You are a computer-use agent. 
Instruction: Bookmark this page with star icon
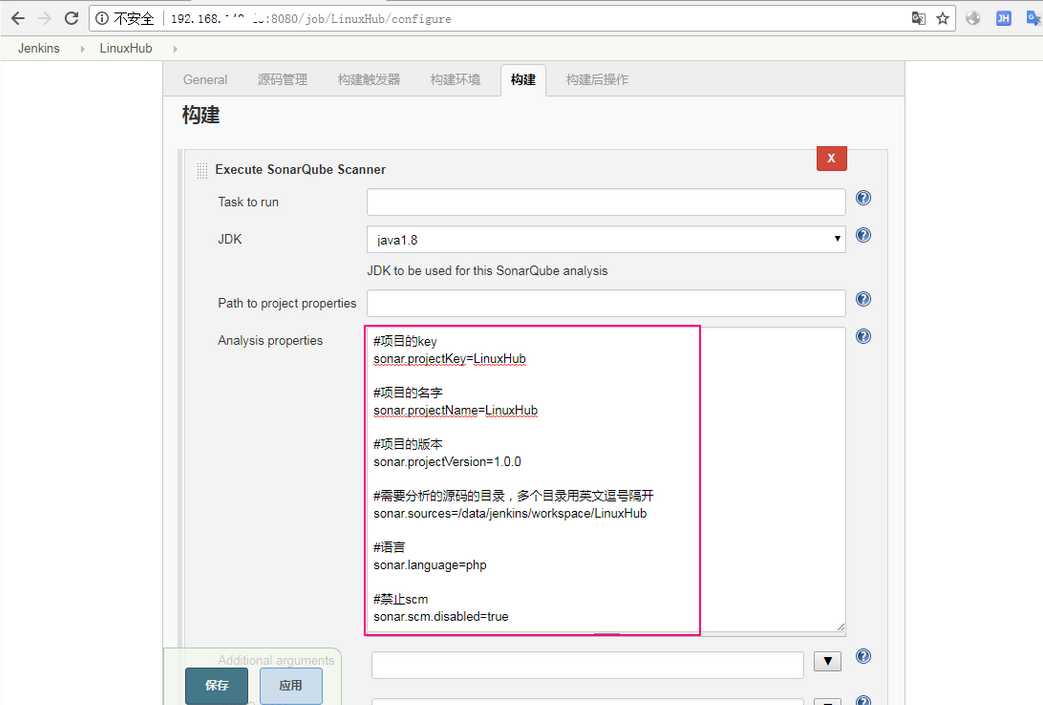[943, 19]
